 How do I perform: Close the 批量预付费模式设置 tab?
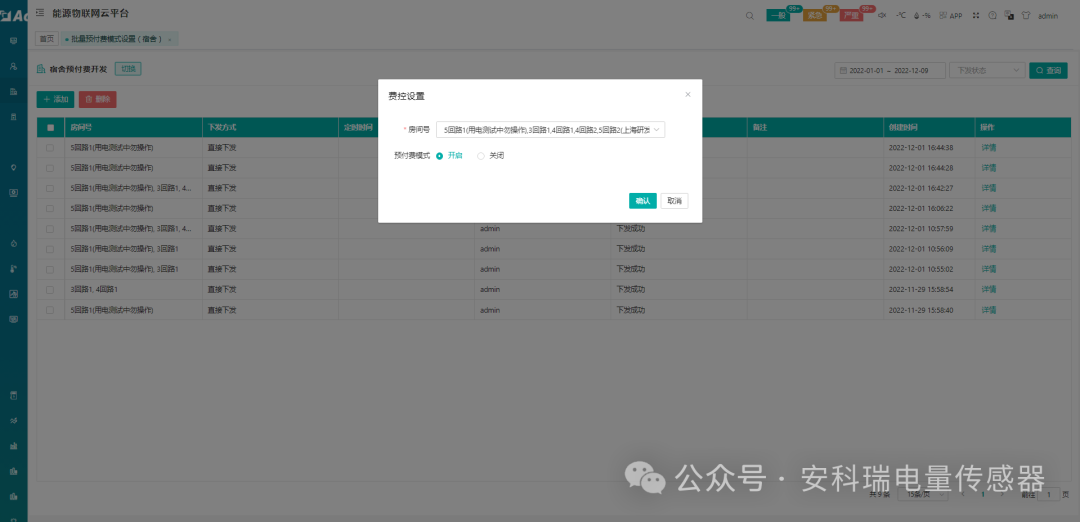(169, 39)
